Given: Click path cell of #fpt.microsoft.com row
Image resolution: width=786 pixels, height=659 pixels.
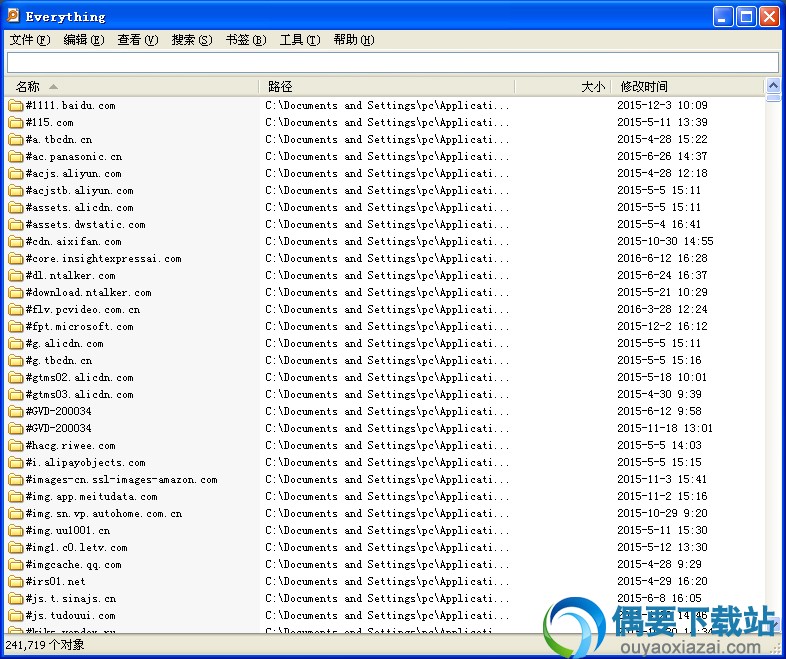Looking at the screenshot, I should [387, 327].
